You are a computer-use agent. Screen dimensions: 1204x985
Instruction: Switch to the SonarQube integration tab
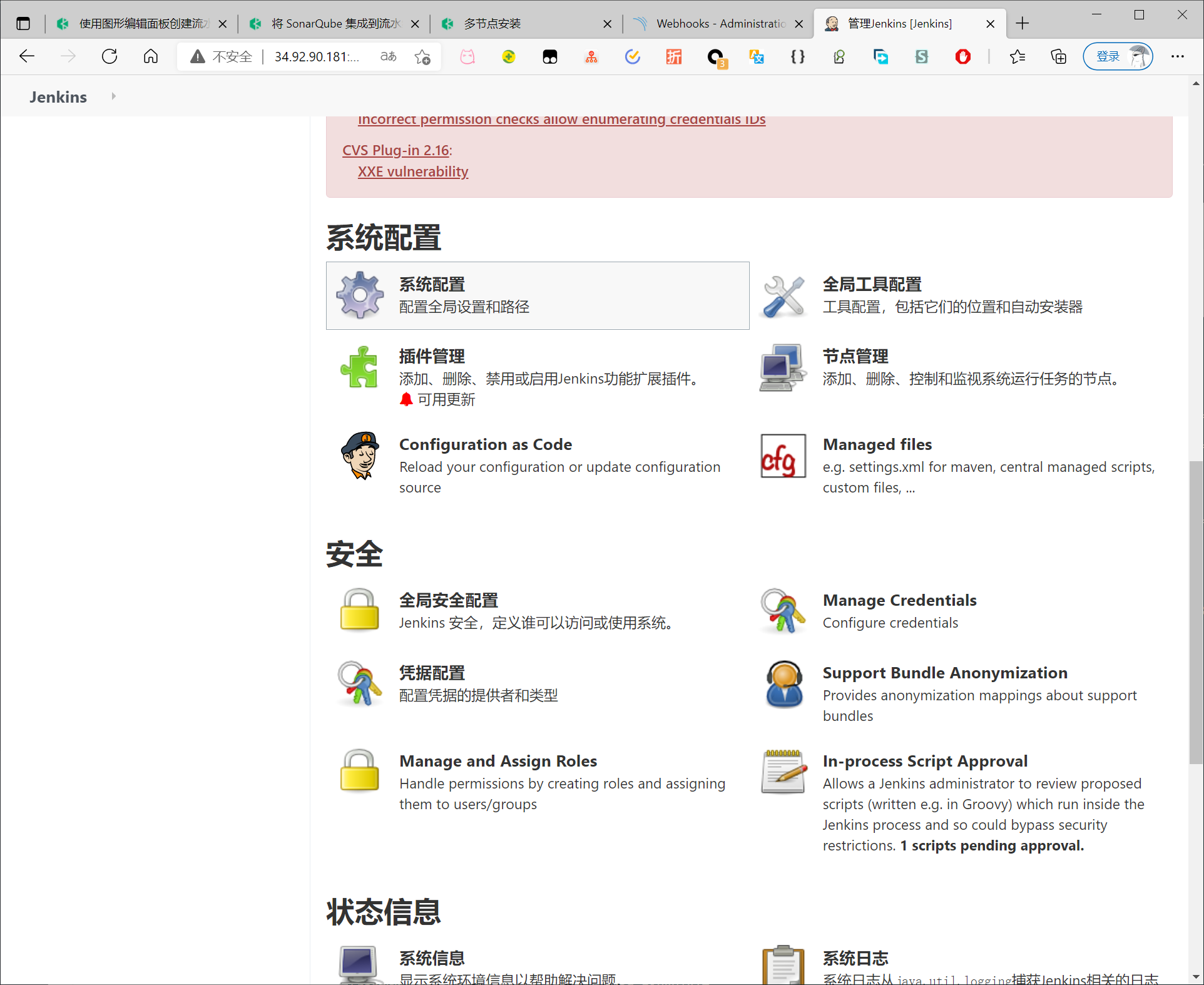335,24
